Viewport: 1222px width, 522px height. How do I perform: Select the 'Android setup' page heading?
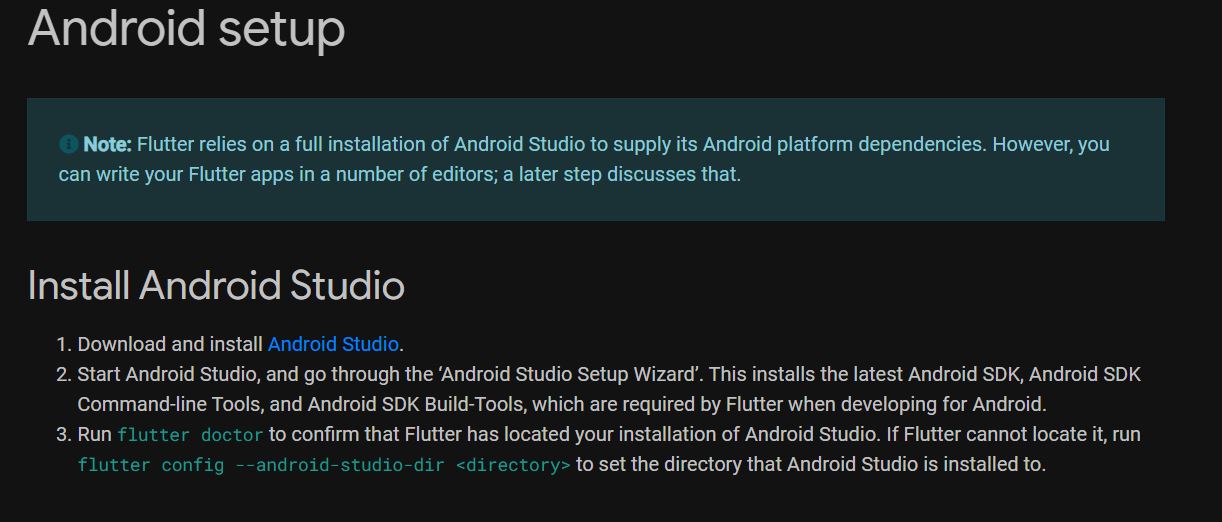[x=187, y=28]
